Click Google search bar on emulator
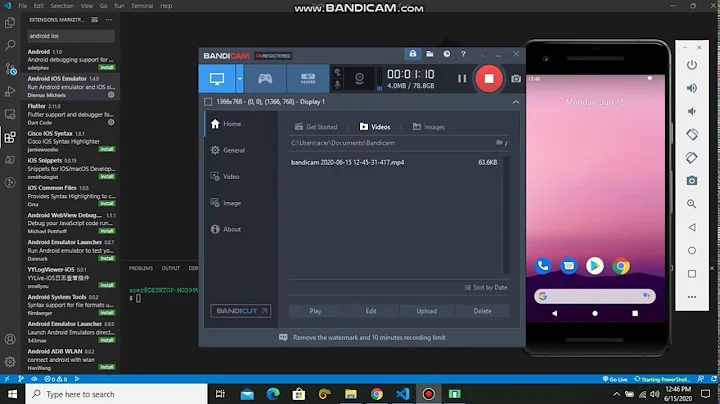 595,296
